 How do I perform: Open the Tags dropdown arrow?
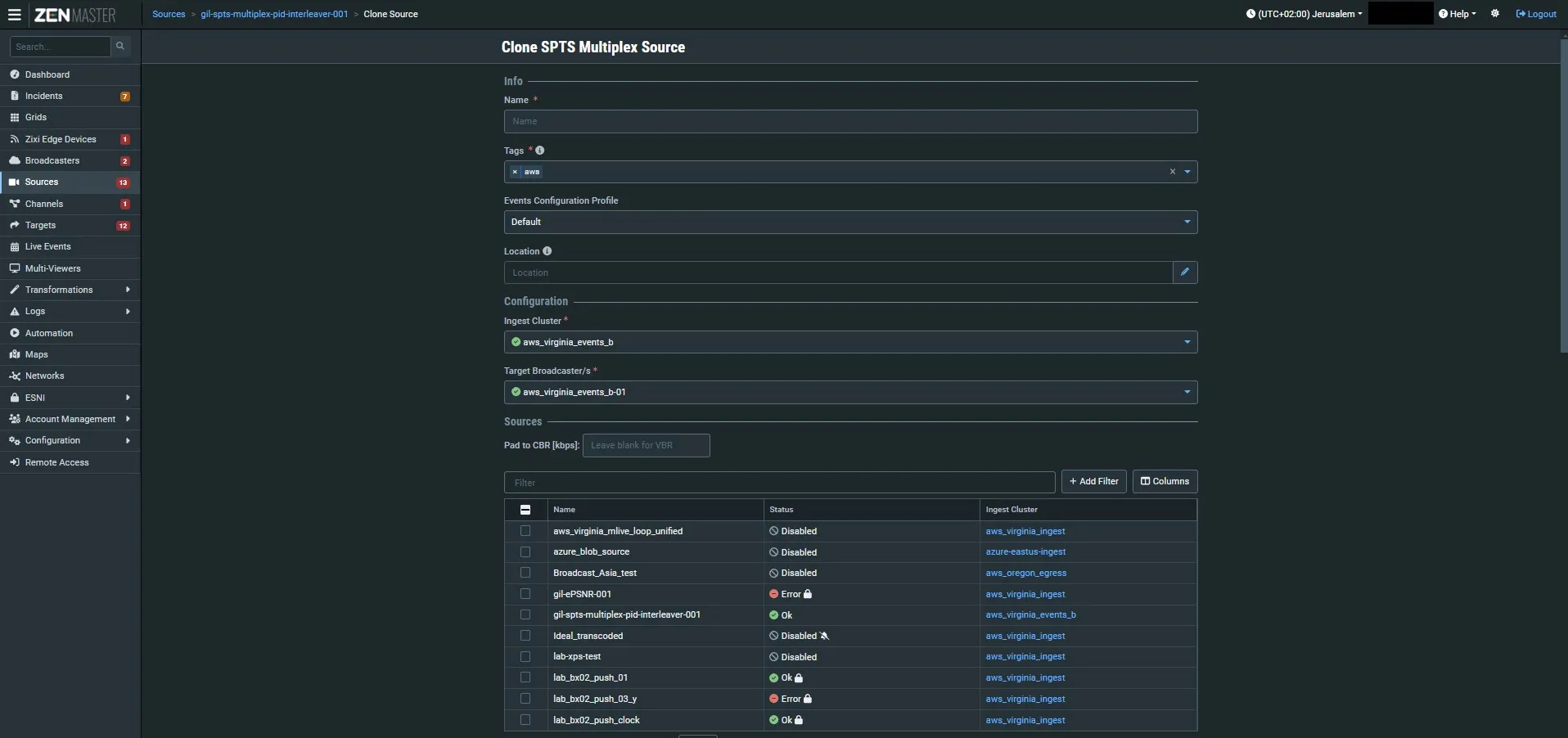(1187, 172)
